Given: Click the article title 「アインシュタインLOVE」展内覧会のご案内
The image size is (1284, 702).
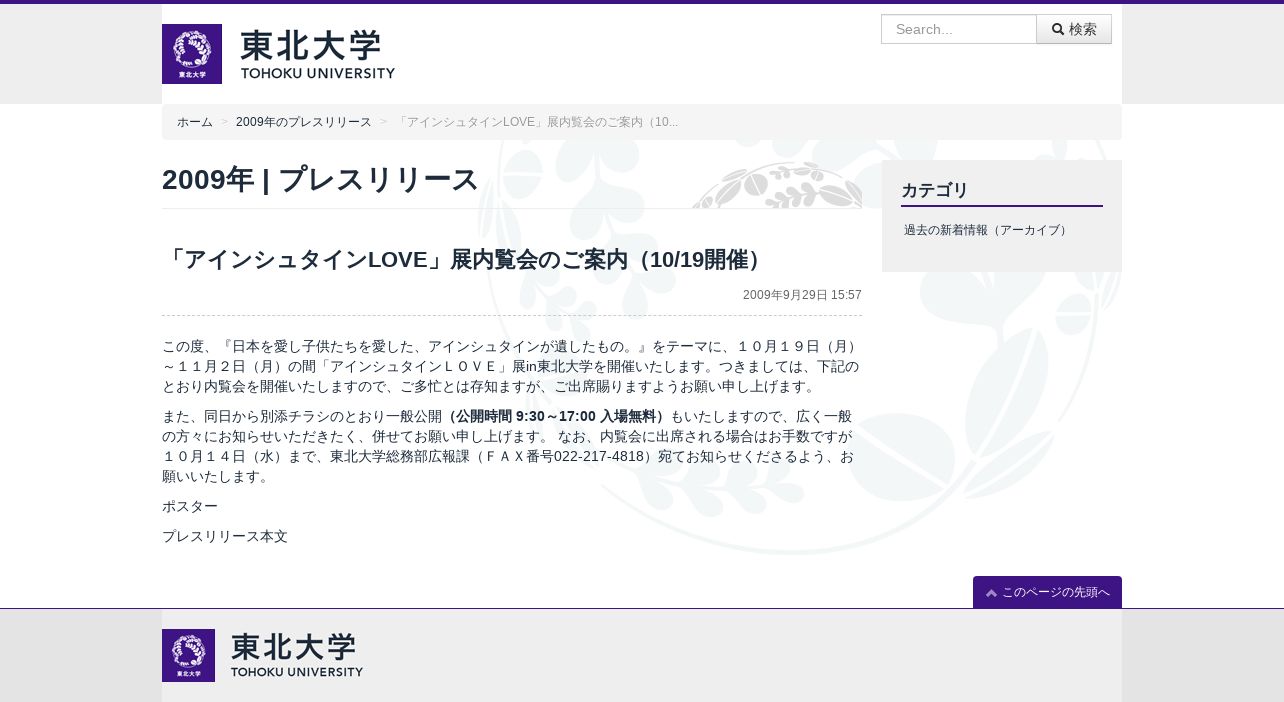Looking at the screenshot, I should pyautogui.click(x=466, y=259).
